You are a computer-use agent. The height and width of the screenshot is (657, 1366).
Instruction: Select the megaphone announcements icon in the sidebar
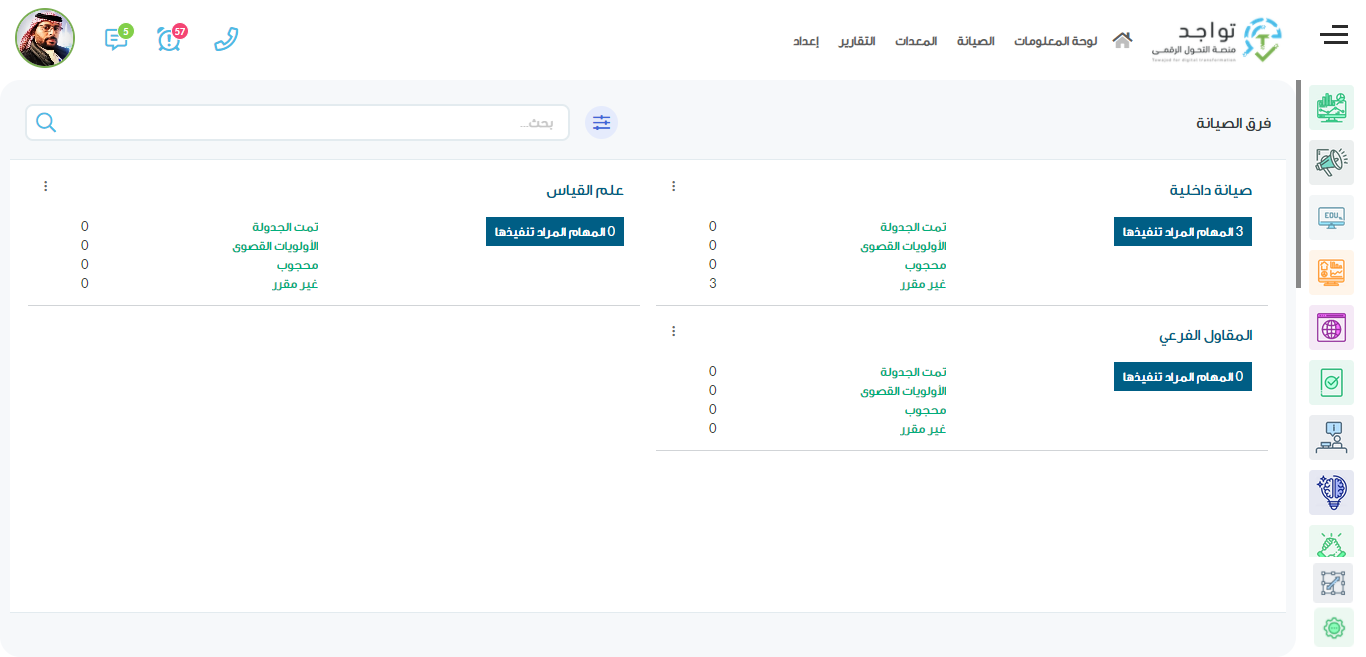coord(1331,162)
